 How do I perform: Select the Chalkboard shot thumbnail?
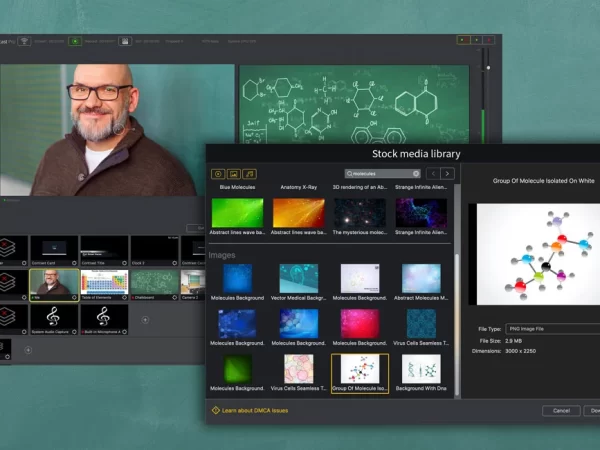click(155, 285)
